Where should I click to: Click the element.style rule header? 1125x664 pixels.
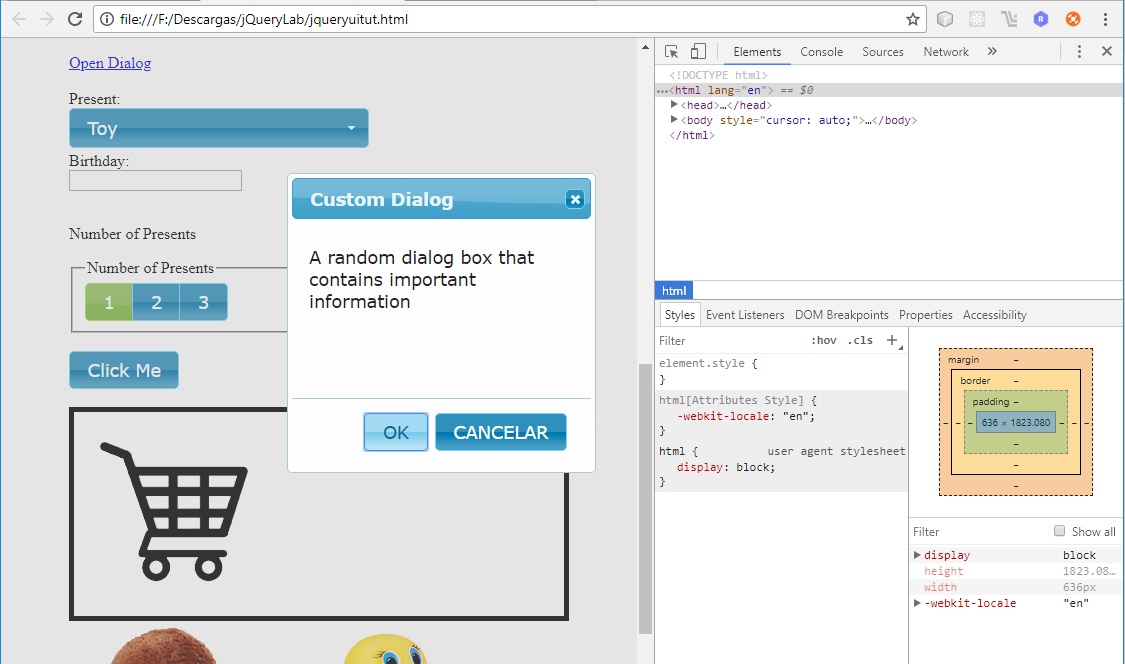709,363
